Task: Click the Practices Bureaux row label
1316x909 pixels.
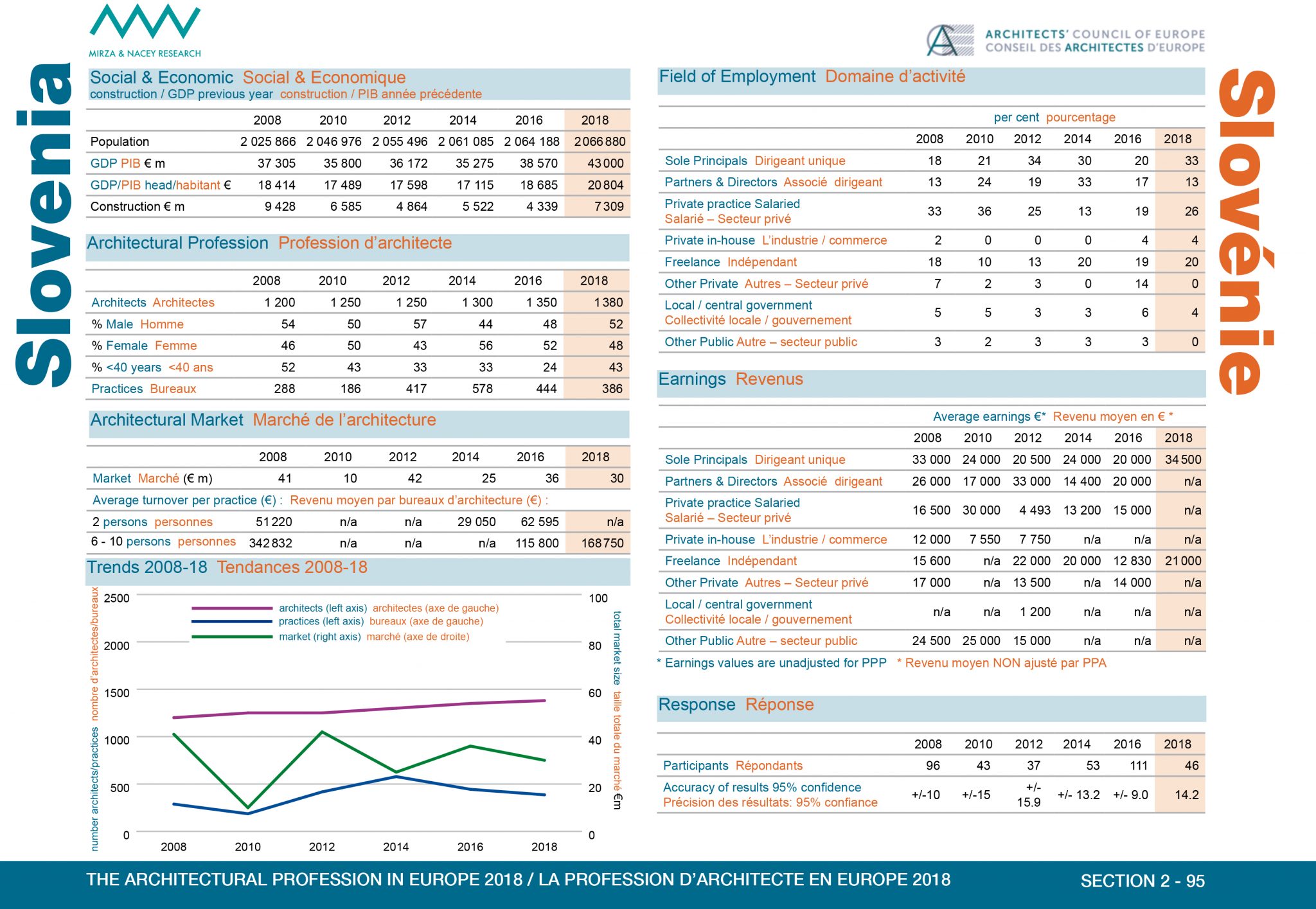Action: pos(144,389)
